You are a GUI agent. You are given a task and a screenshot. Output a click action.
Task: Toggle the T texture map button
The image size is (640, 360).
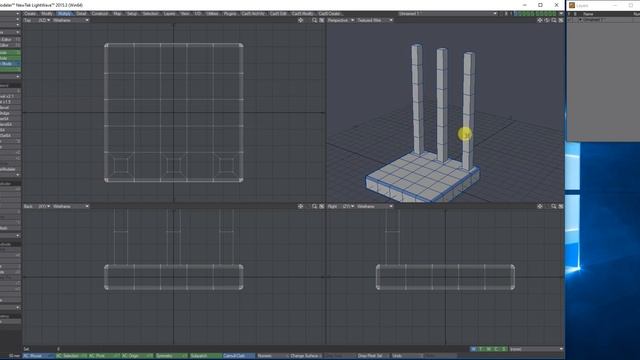481,349
